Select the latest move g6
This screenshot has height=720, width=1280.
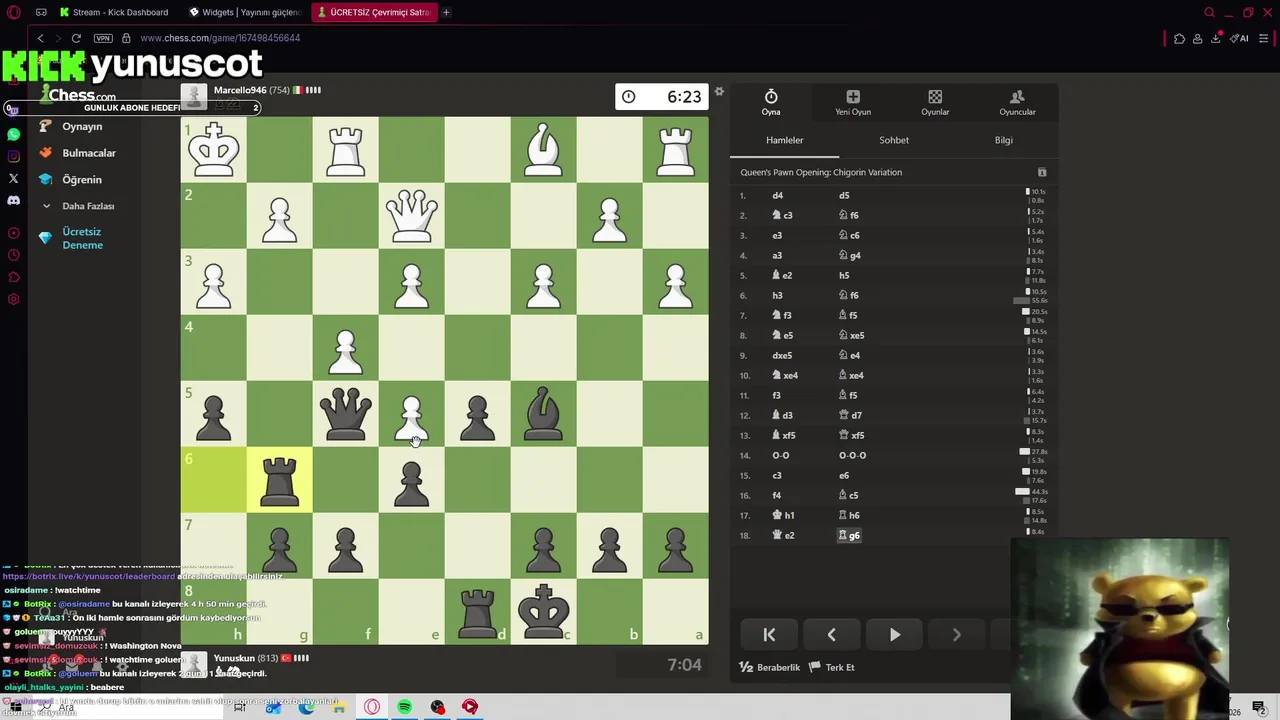pos(849,535)
